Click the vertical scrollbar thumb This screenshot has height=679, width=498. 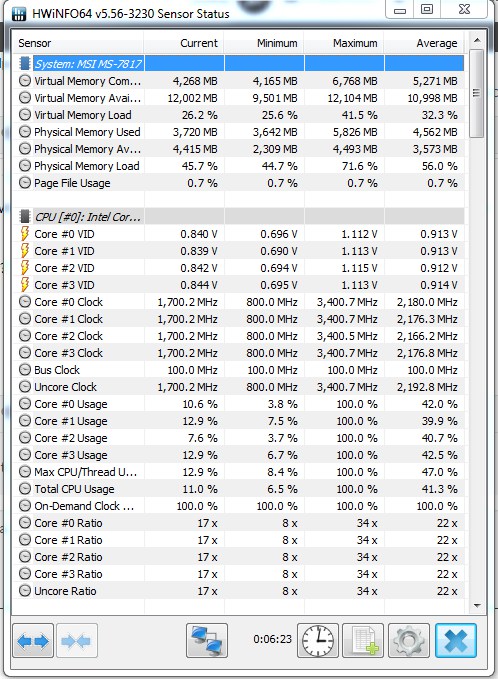point(477,93)
